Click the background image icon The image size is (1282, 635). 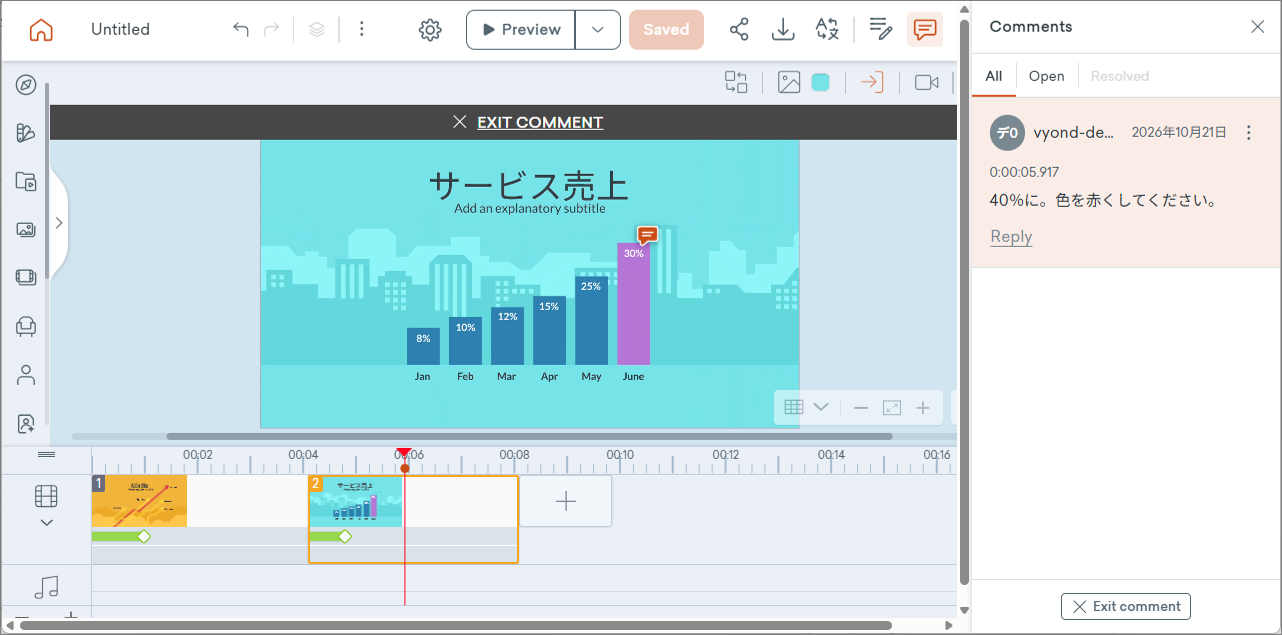(789, 82)
